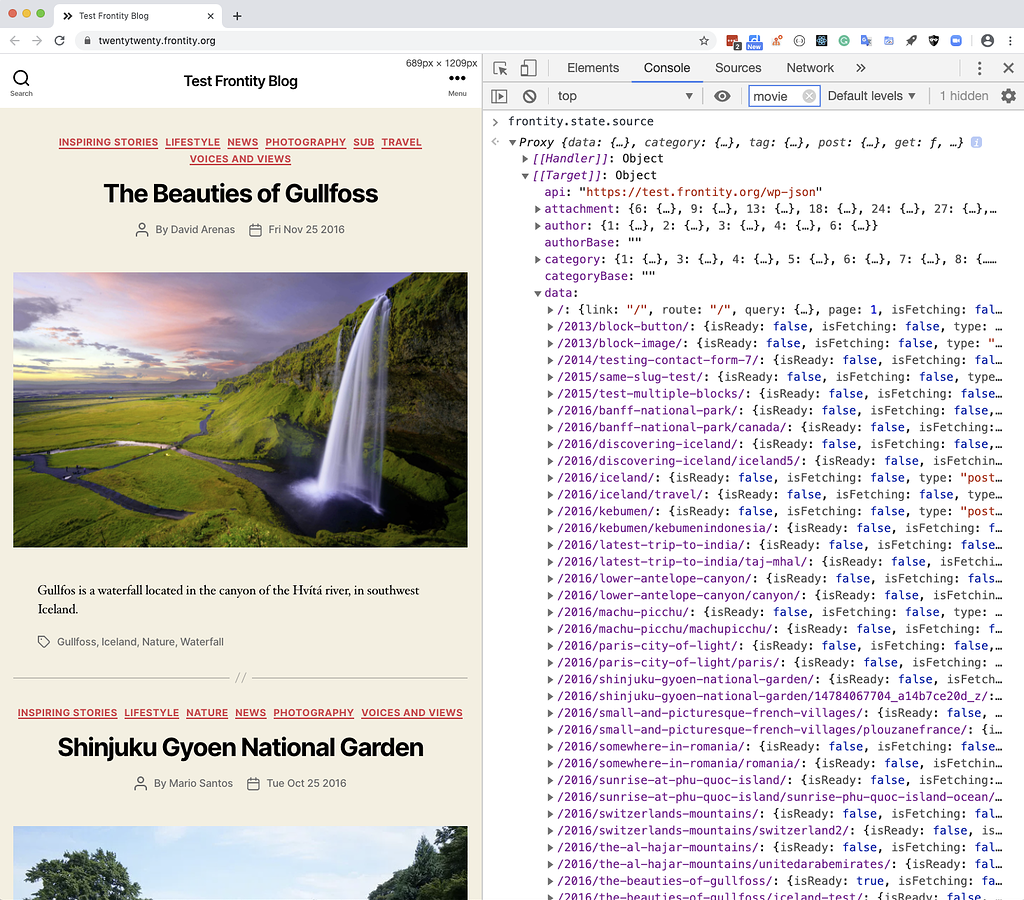
Task: Open the top frame context dropdown
Action: [625, 95]
